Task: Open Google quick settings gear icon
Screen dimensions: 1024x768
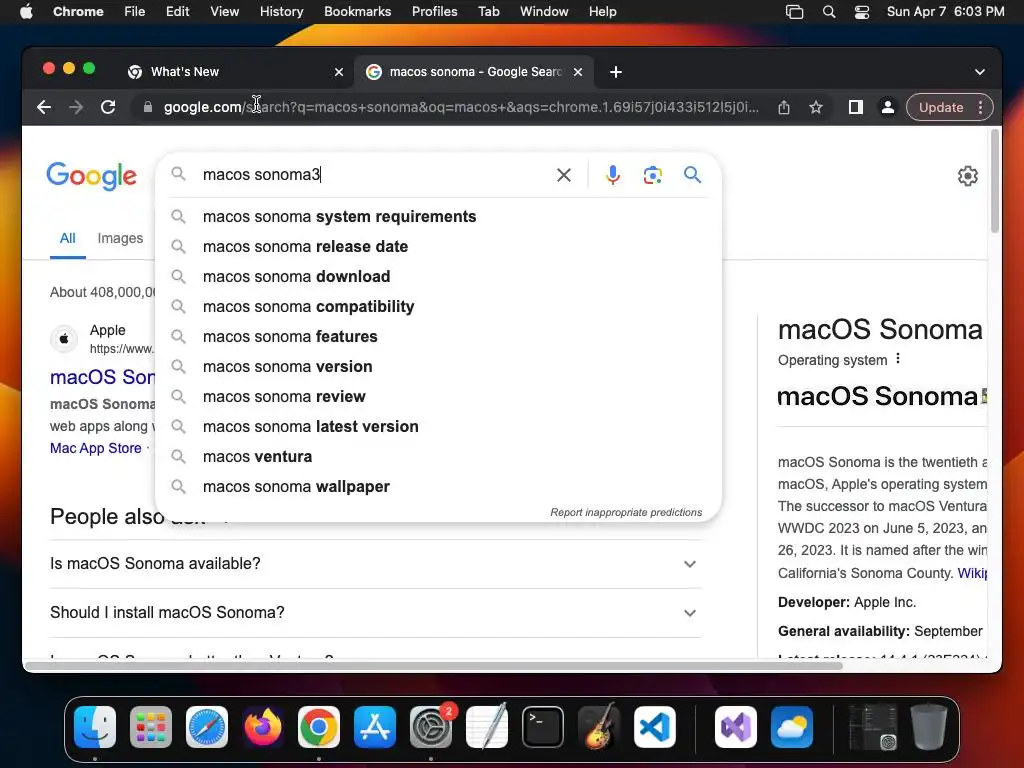Action: [x=967, y=176]
